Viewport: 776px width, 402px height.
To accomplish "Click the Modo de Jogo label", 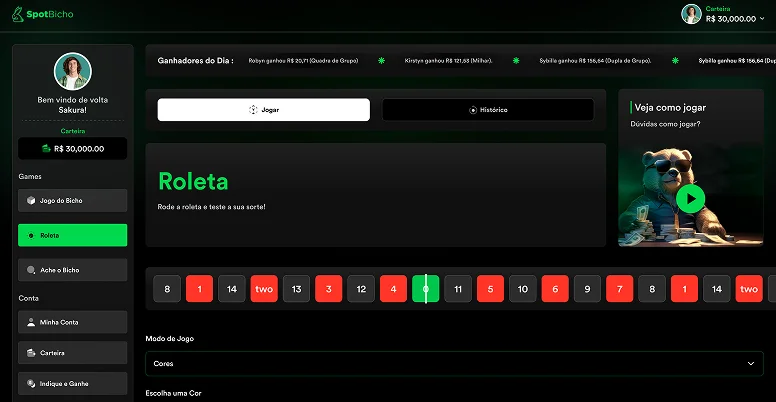I will pos(170,339).
